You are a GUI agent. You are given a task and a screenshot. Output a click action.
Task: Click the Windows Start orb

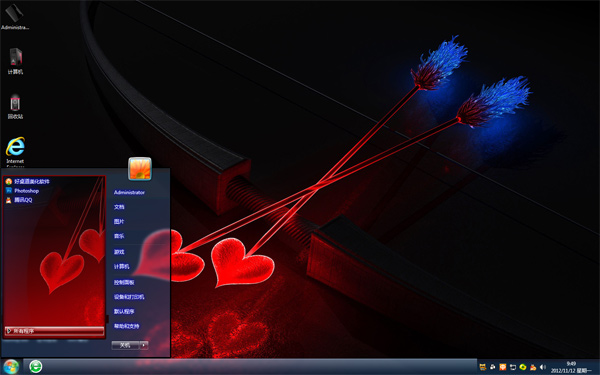(11, 367)
